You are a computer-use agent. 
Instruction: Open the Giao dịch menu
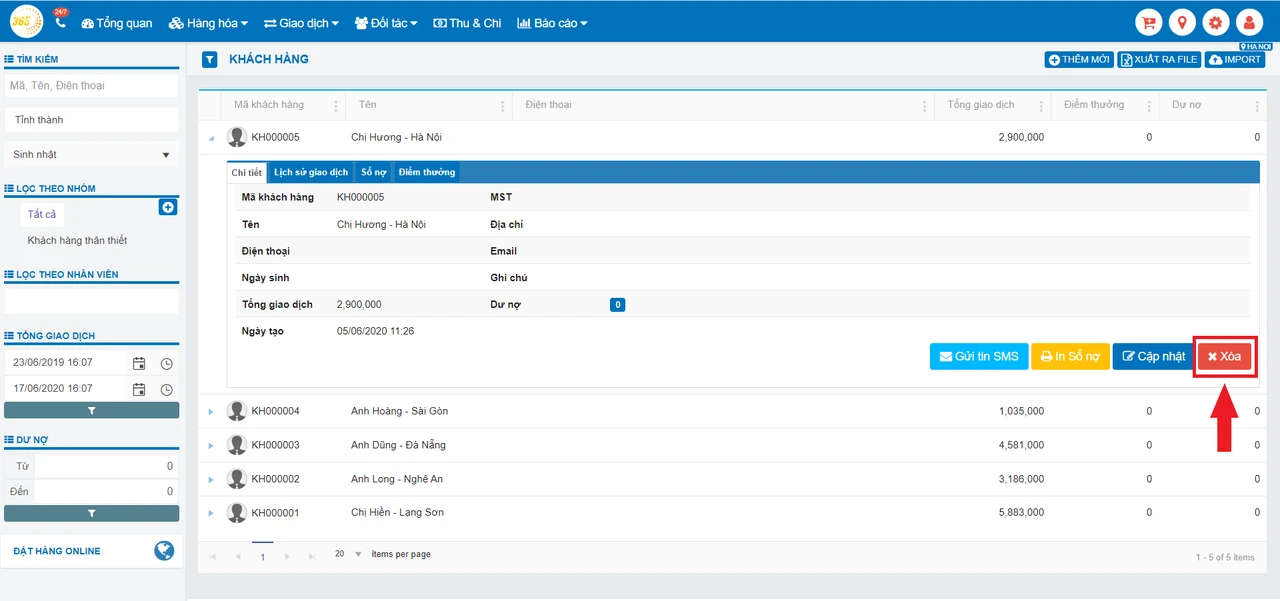click(301, 22)
